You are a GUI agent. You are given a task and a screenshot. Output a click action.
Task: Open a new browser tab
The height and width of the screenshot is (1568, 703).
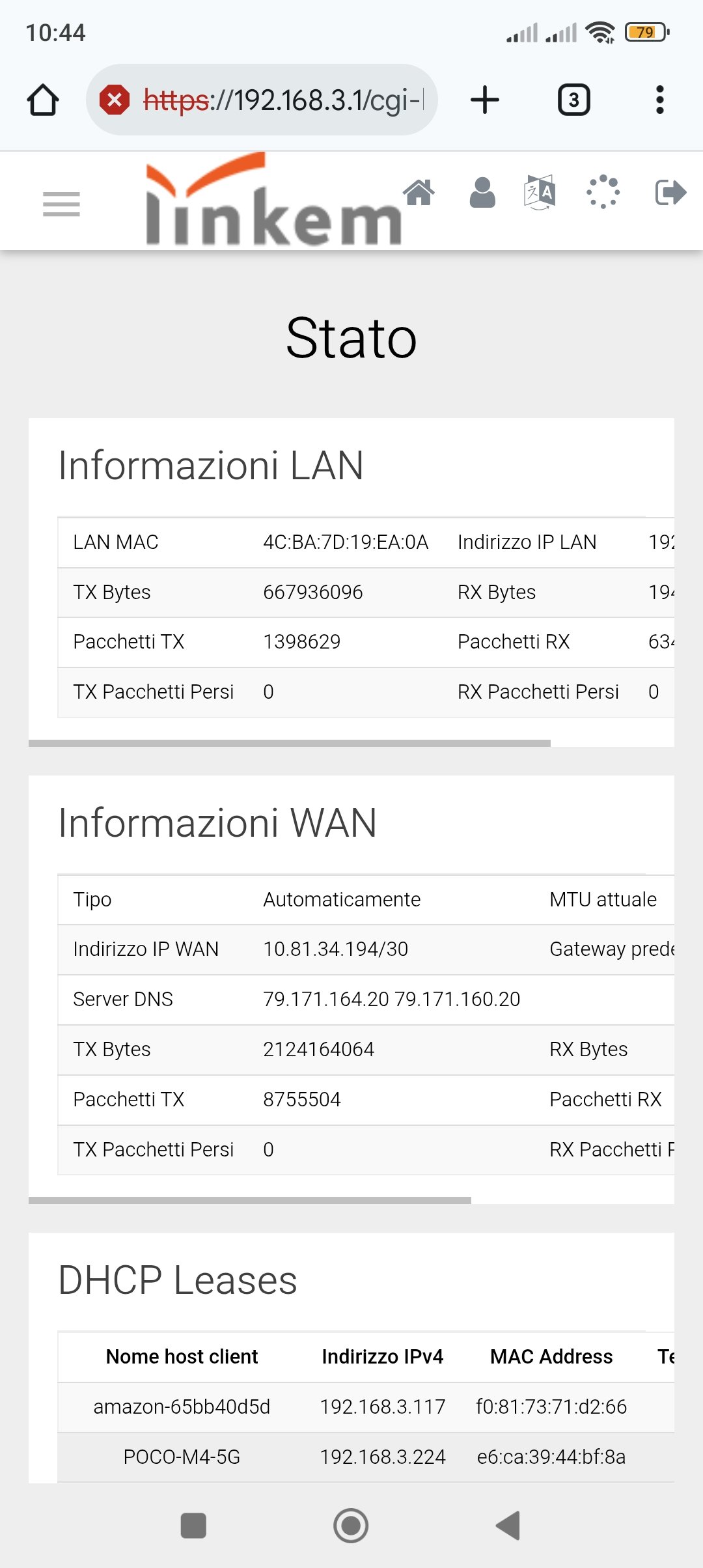click(x=485, y=100)
